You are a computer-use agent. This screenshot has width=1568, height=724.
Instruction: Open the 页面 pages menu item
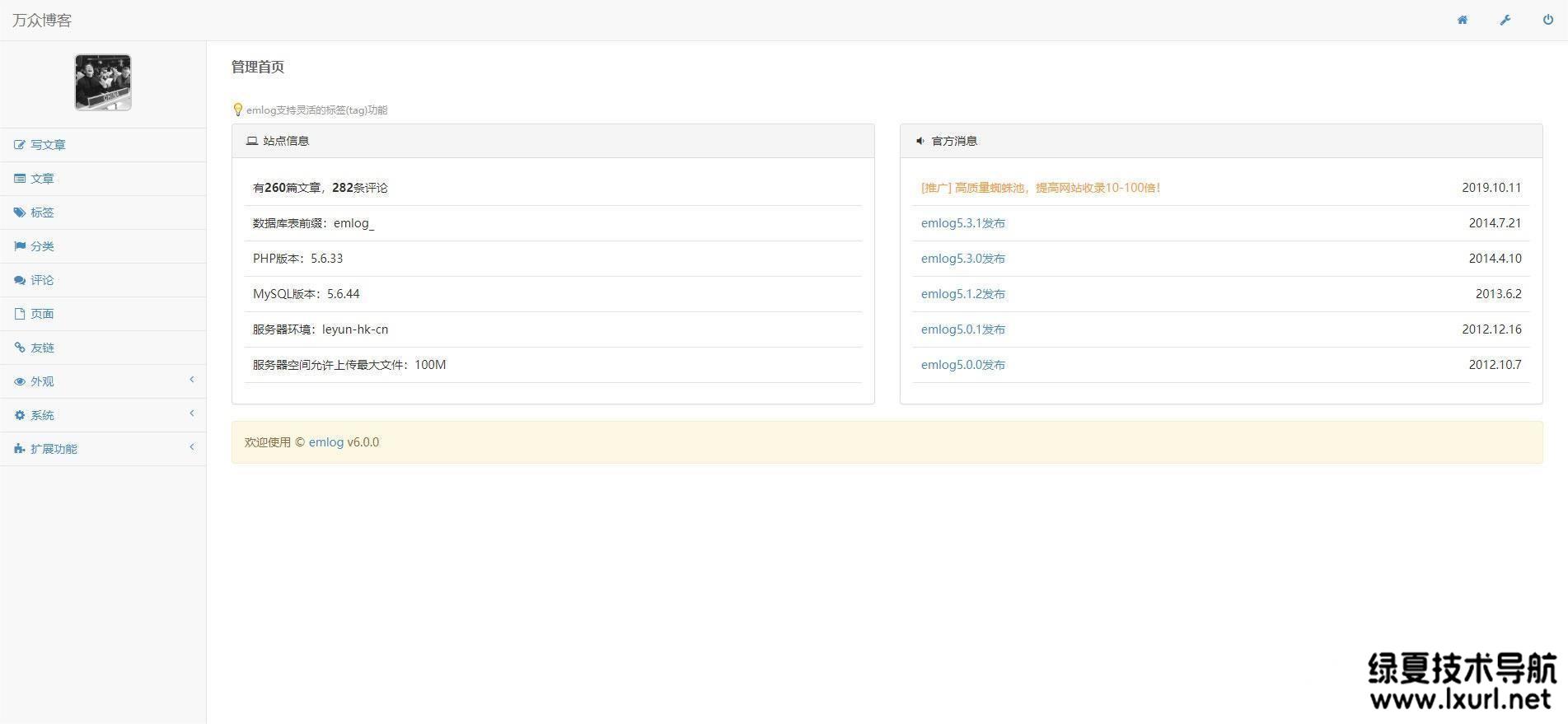tap(42, 314)
